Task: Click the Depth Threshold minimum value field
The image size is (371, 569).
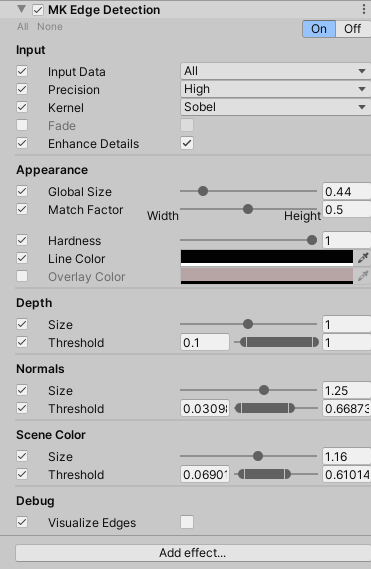Action: coord(205,342)
